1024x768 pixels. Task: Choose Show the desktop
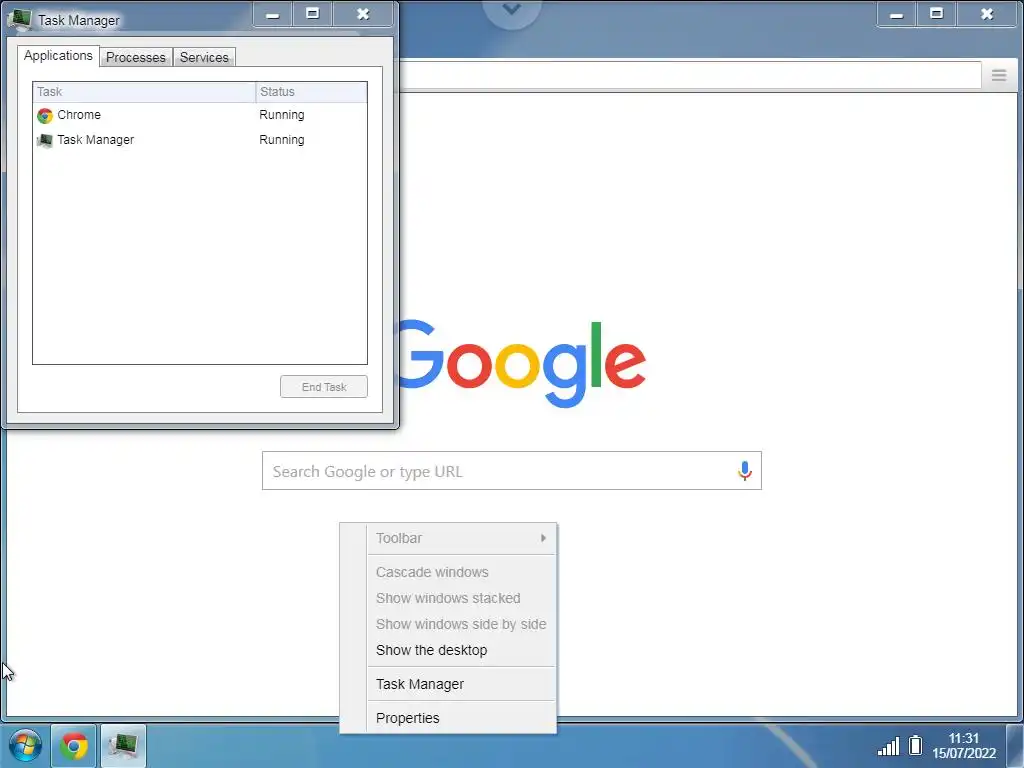(448, 650)
